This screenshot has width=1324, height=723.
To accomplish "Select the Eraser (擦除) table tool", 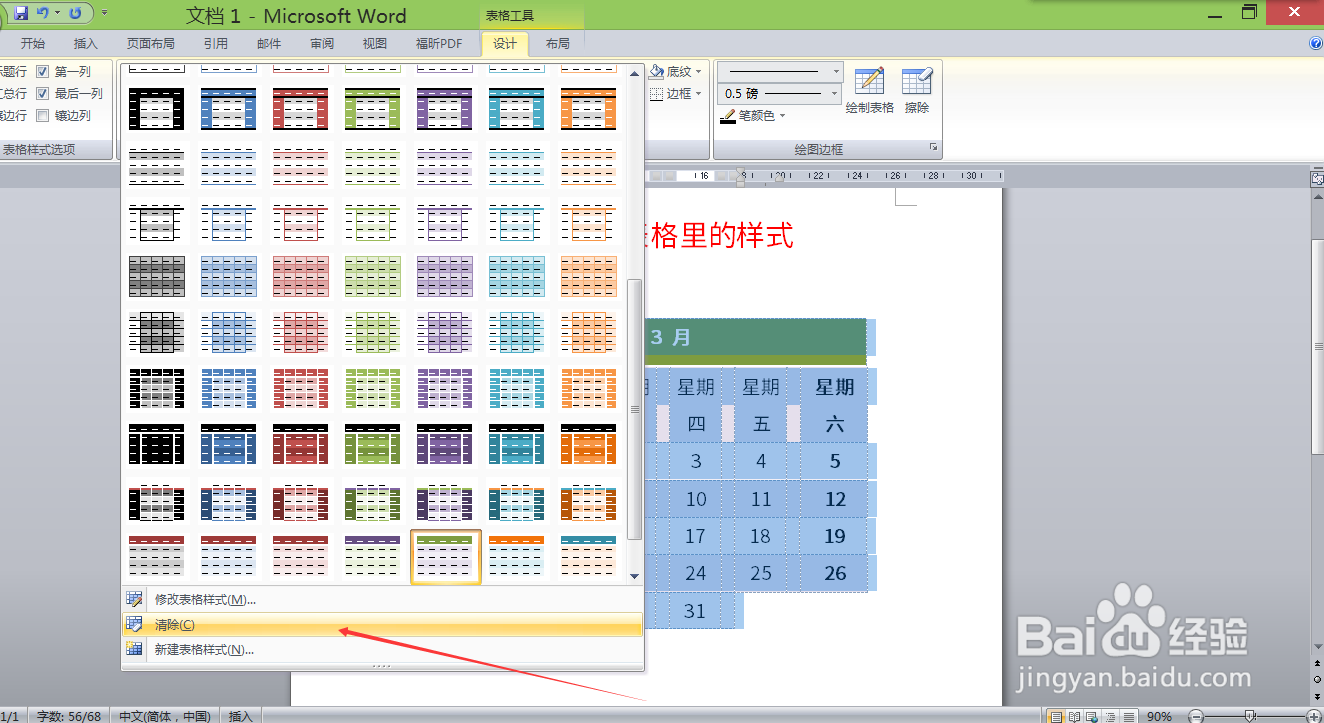I will (917, 81).
